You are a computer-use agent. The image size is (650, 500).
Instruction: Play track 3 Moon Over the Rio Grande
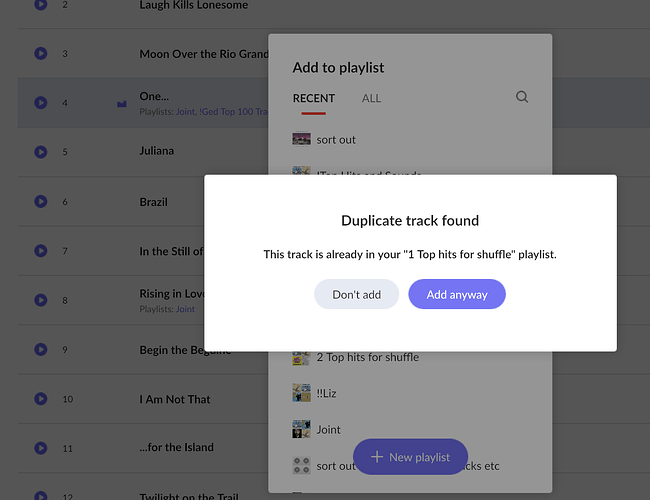pyautogui.click(x=41, y=53)
